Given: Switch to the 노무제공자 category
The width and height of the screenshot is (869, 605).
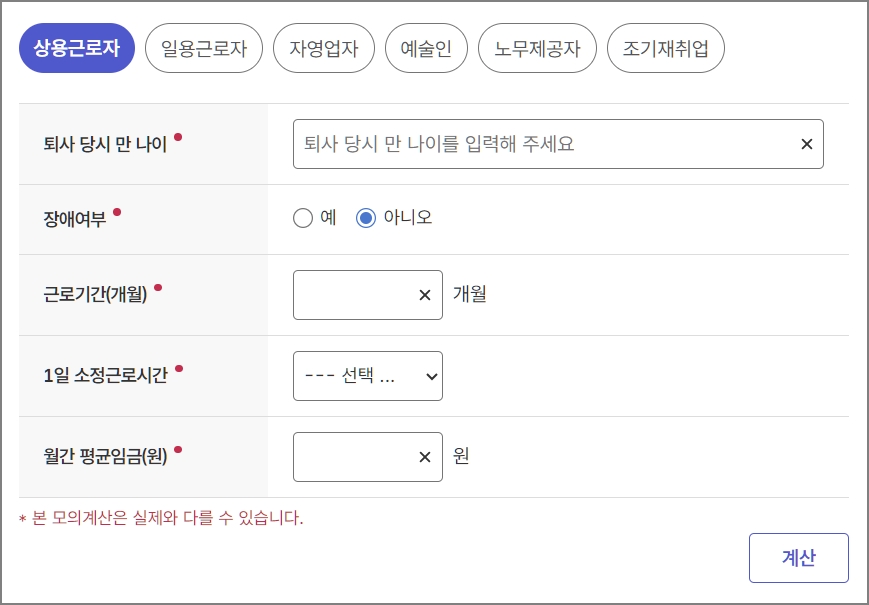Looking at the screenshot, I should pos(537,47).
